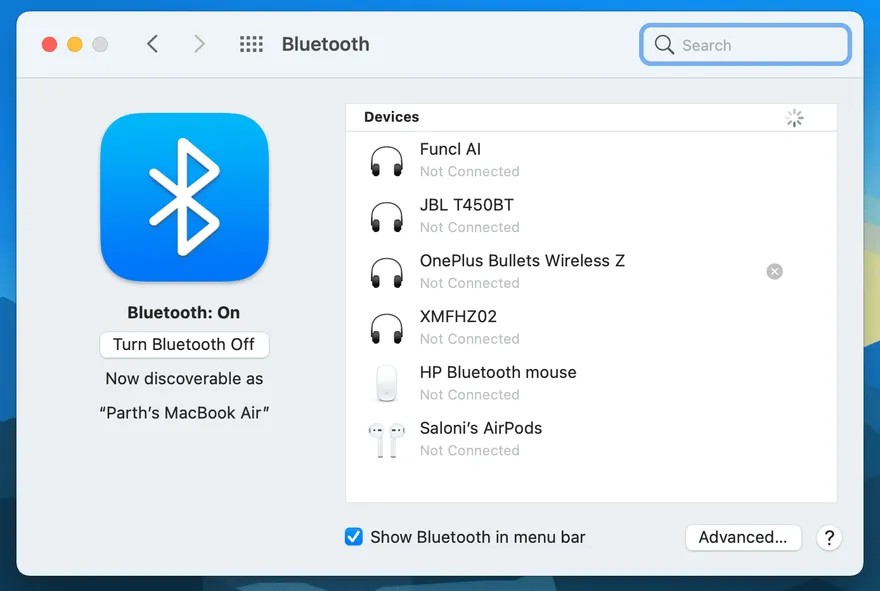Uncheck Show Bluetooth in menu bar
The width and height of the screenshot is (880, 591).
pyautogui.click(x=354, y=537)
